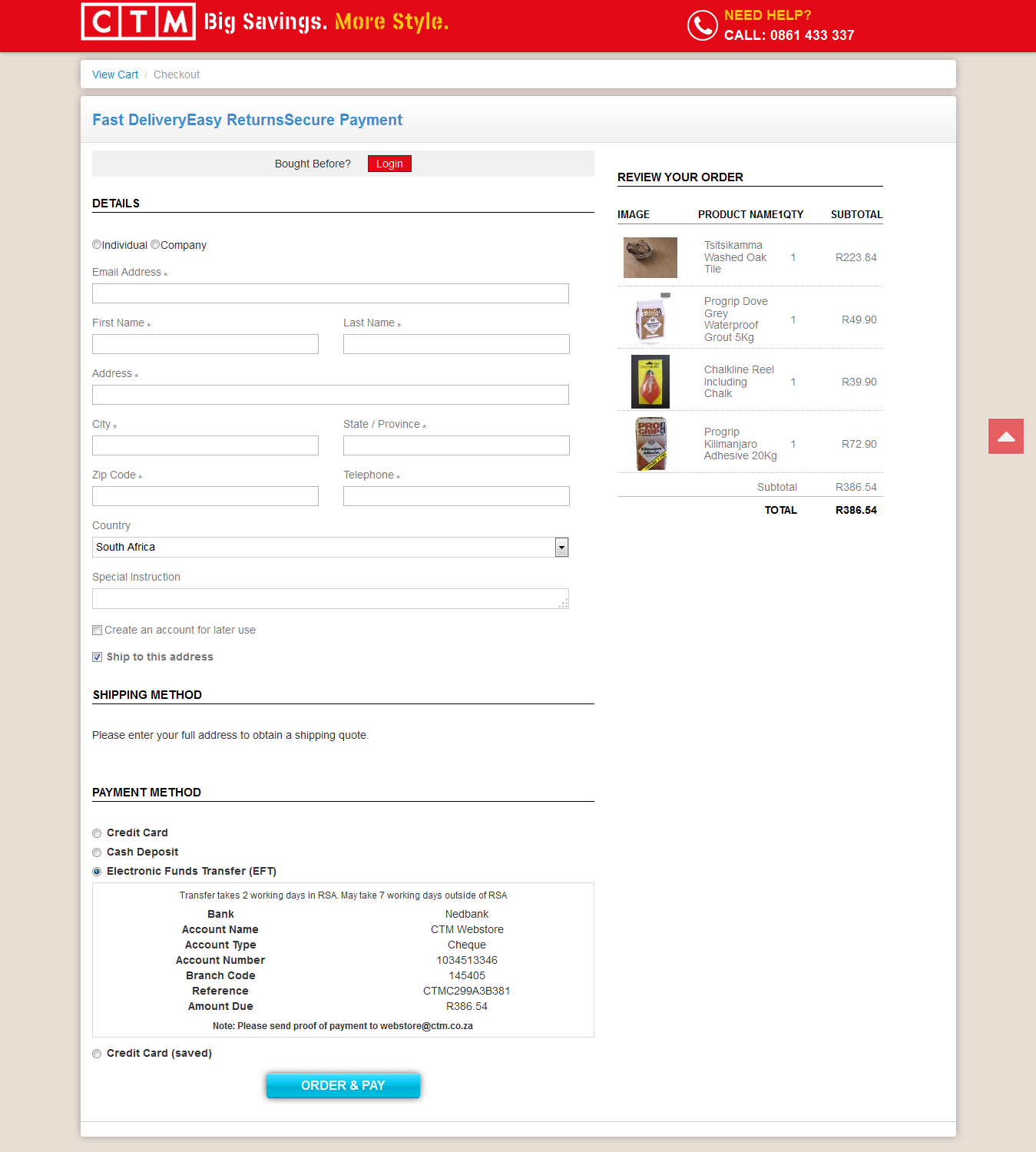Click the CTM Webstore account name value
This screenshot has width=1036, height=1152.
[x=467, y=929]
